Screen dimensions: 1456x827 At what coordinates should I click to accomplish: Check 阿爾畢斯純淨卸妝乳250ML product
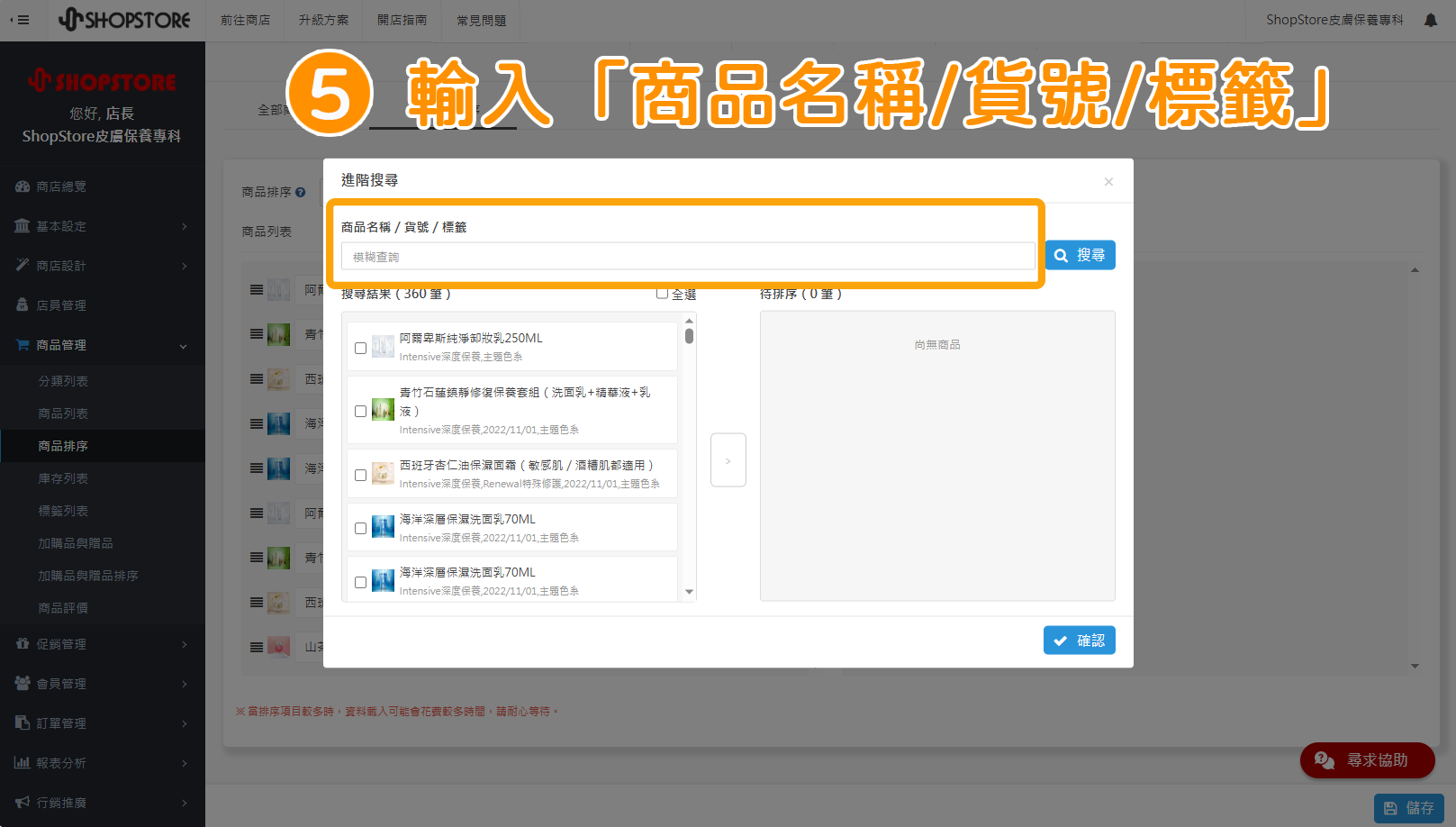pyautogui.click(x=360, y=348)
